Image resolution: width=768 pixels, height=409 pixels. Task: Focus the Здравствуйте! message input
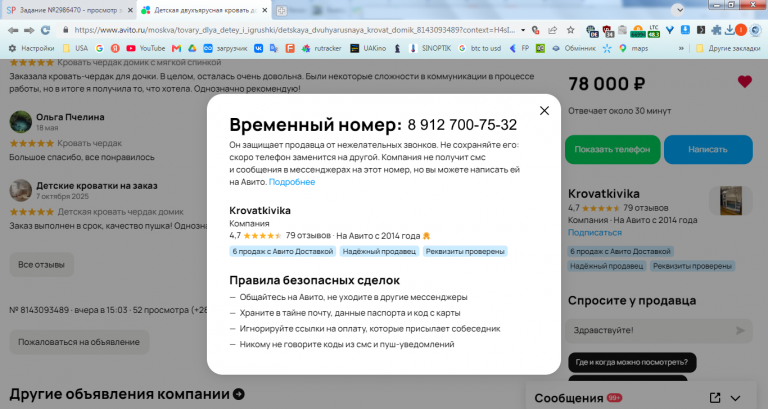point(651,331)
